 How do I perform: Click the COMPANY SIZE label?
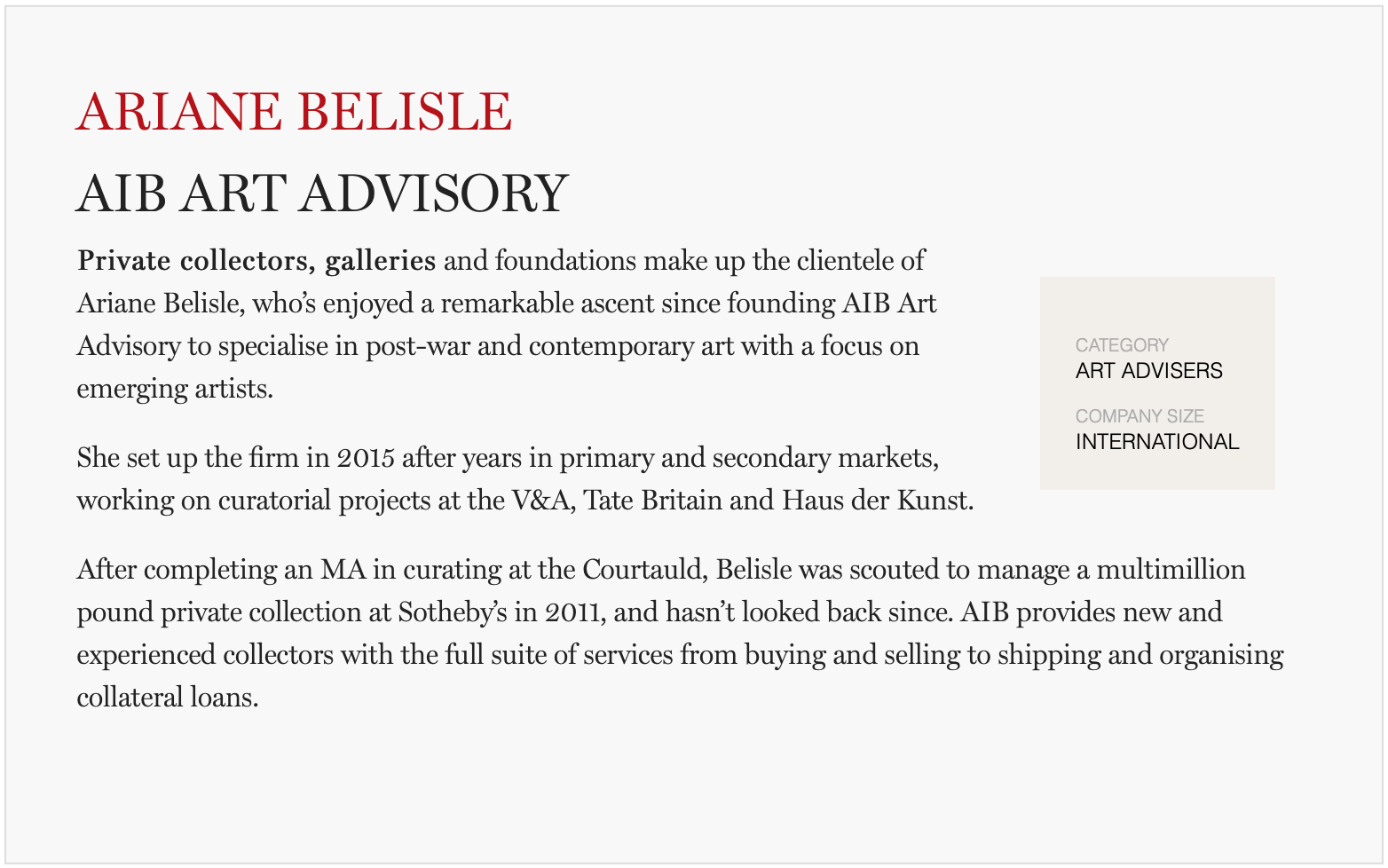coord(1140,416)
